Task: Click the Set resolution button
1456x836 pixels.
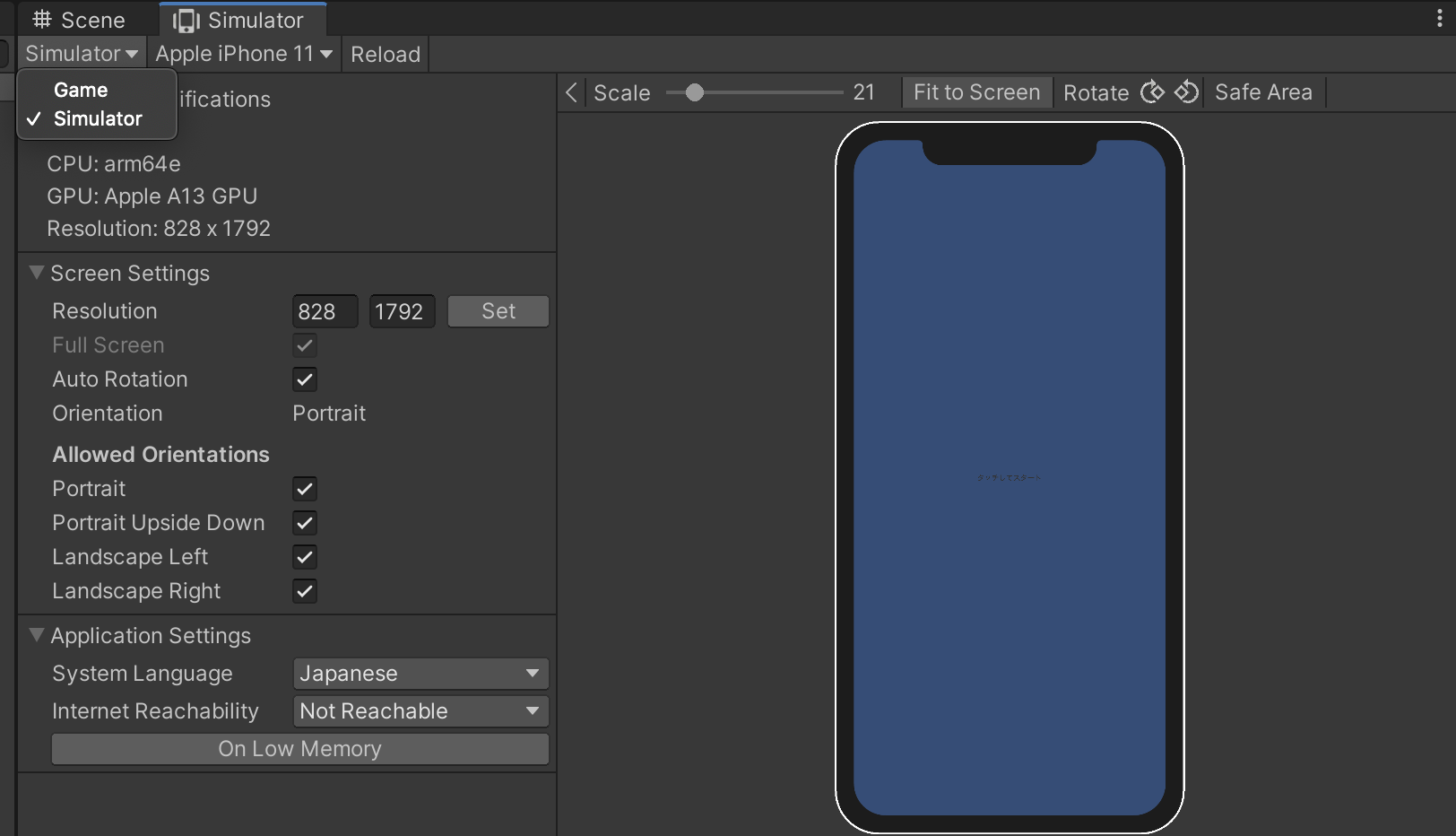Action: [x=498, y=311]
